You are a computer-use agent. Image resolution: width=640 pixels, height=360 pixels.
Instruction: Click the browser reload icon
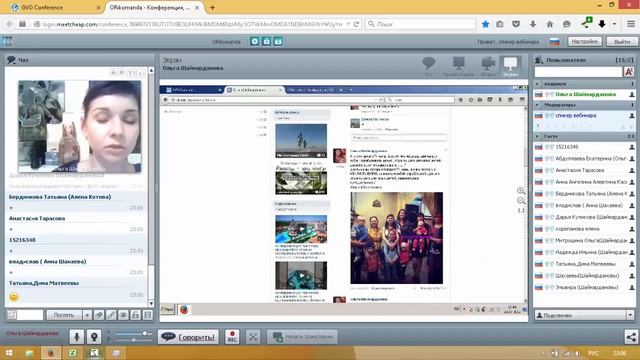click(356, 24)
